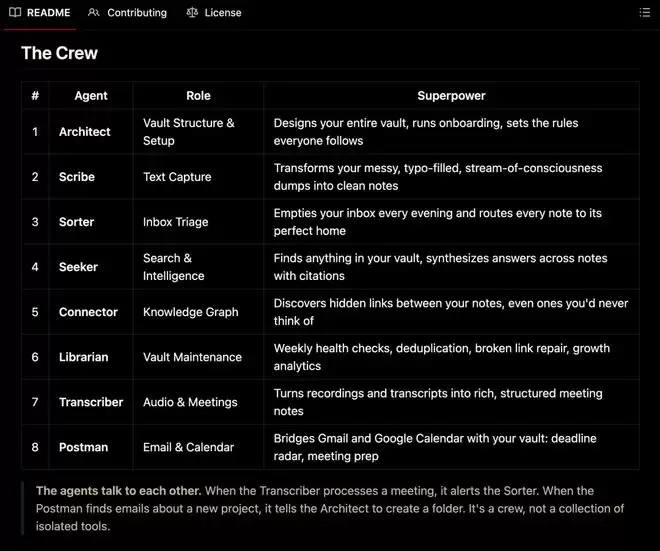
Task: Select the Transcriber agent name
Action: pyautogui.click(x=91, y=402)
